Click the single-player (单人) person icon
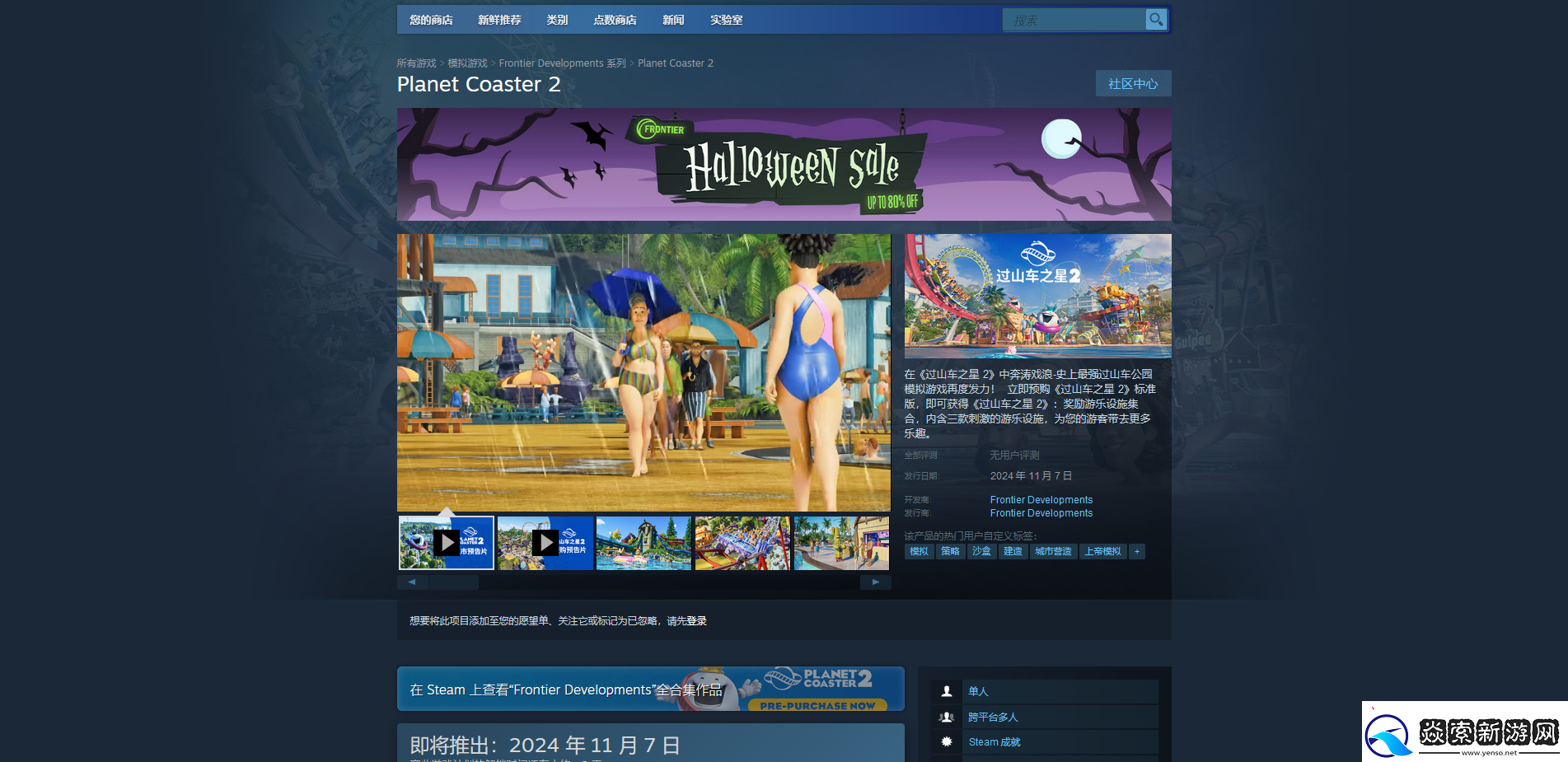This screenshot has width=1568, height=762. point(947,692)
